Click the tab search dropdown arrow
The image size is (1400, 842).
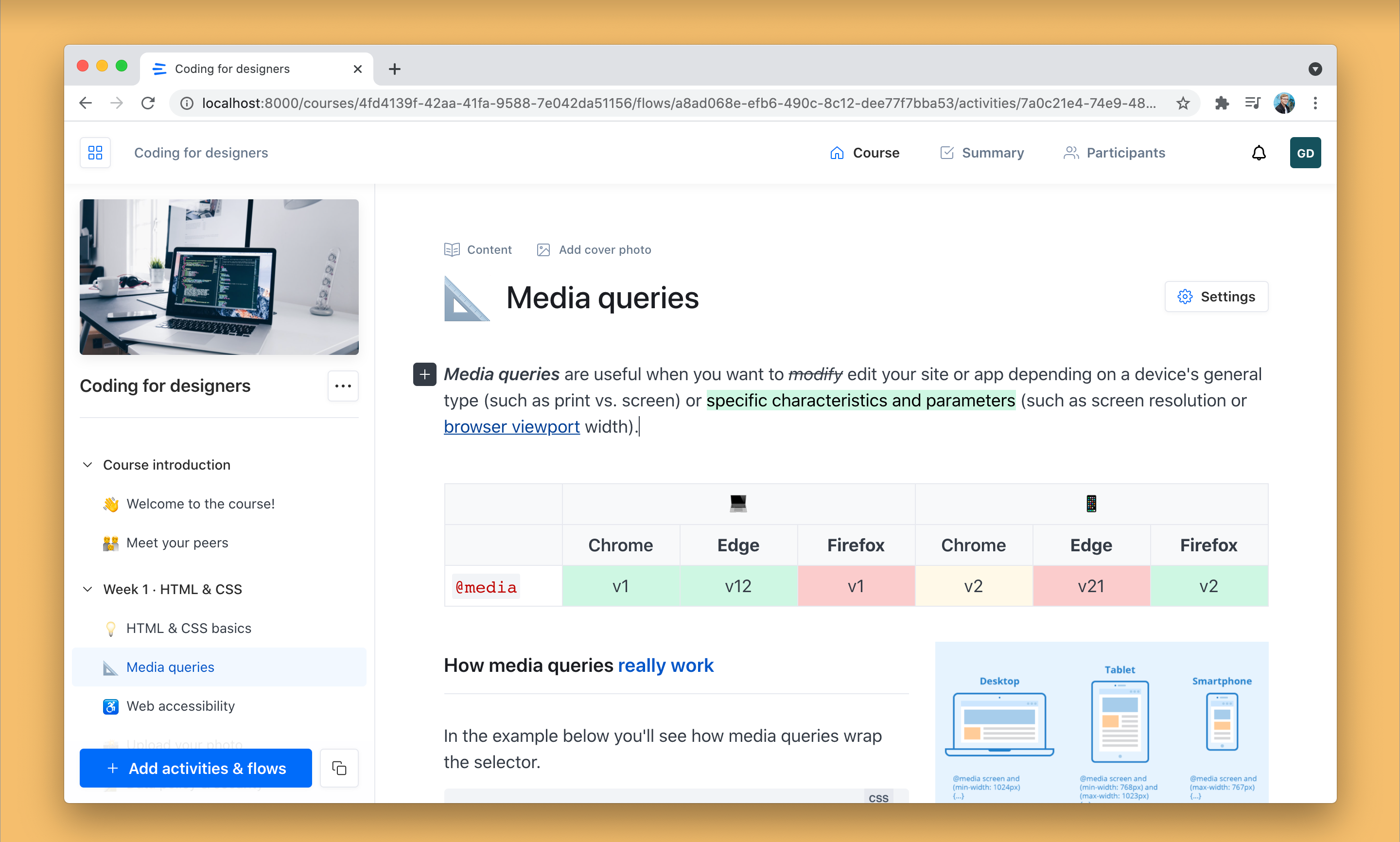(1315, 69)
